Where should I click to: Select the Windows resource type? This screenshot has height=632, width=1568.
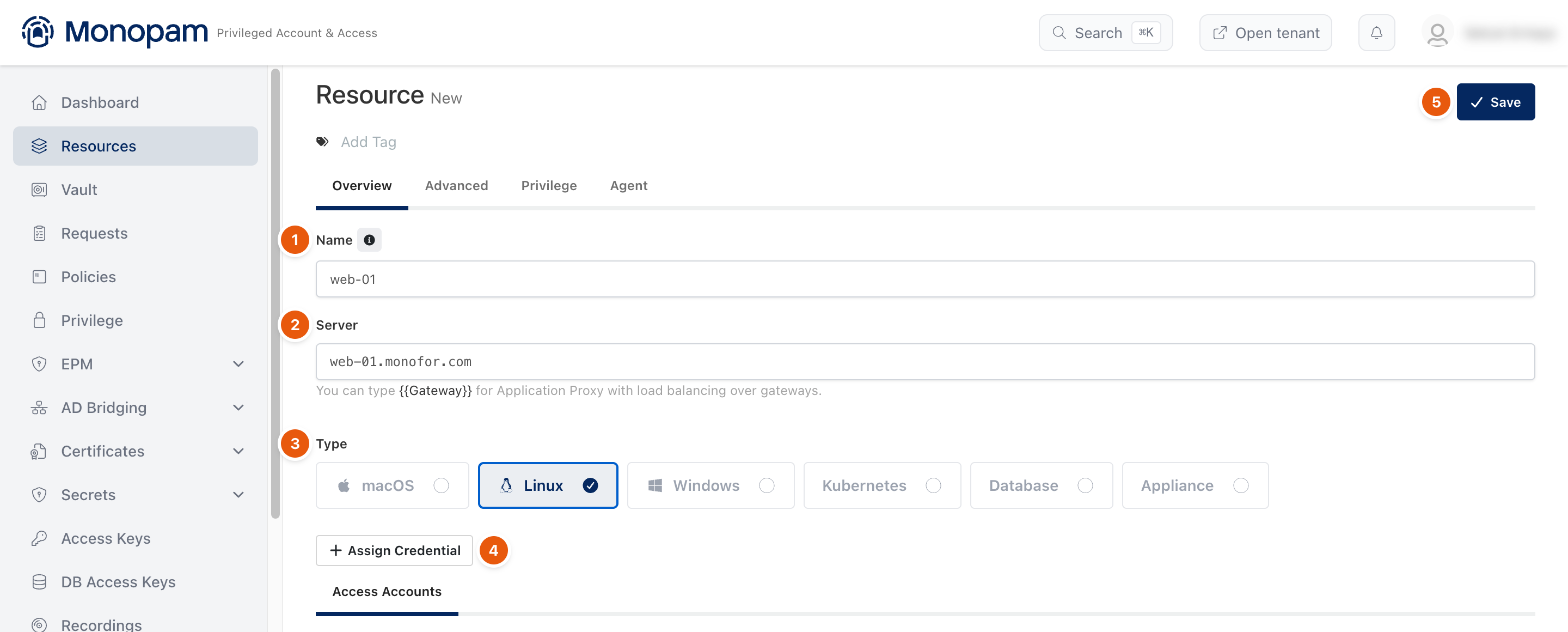pos(711,486)
